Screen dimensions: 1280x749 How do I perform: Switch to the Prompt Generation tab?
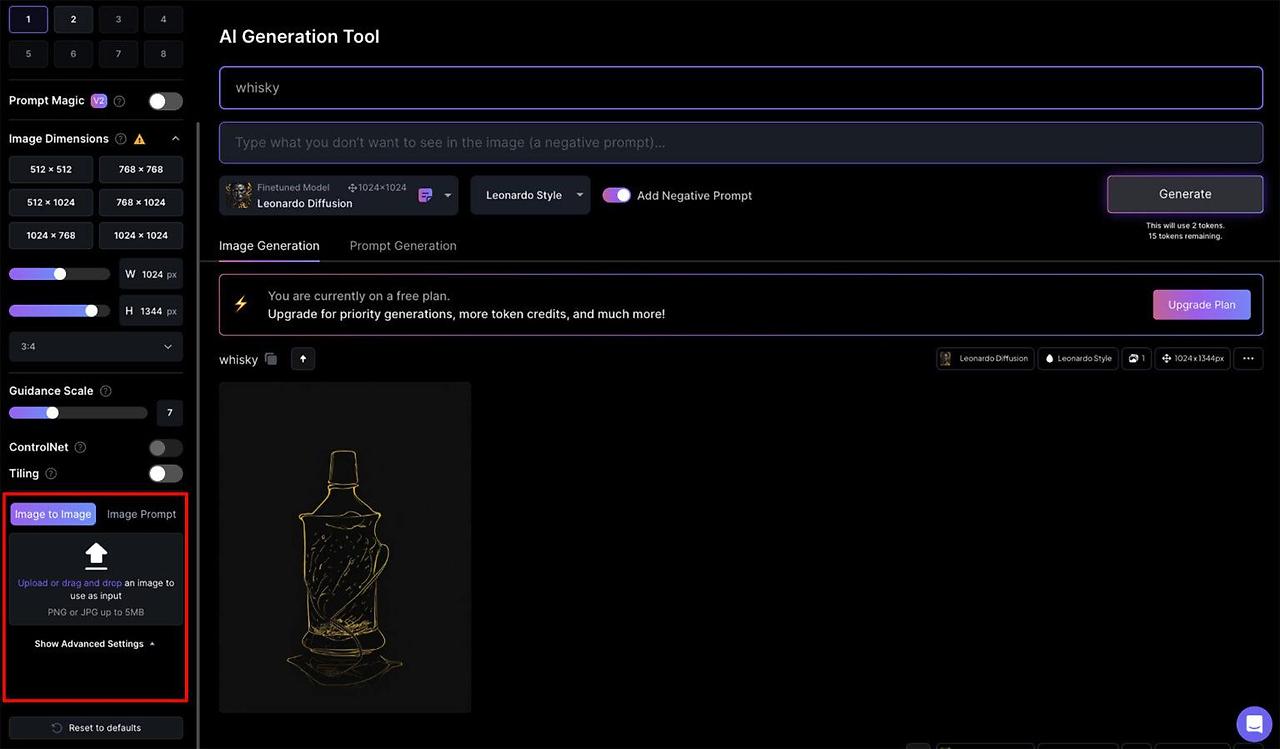(403, 246)
